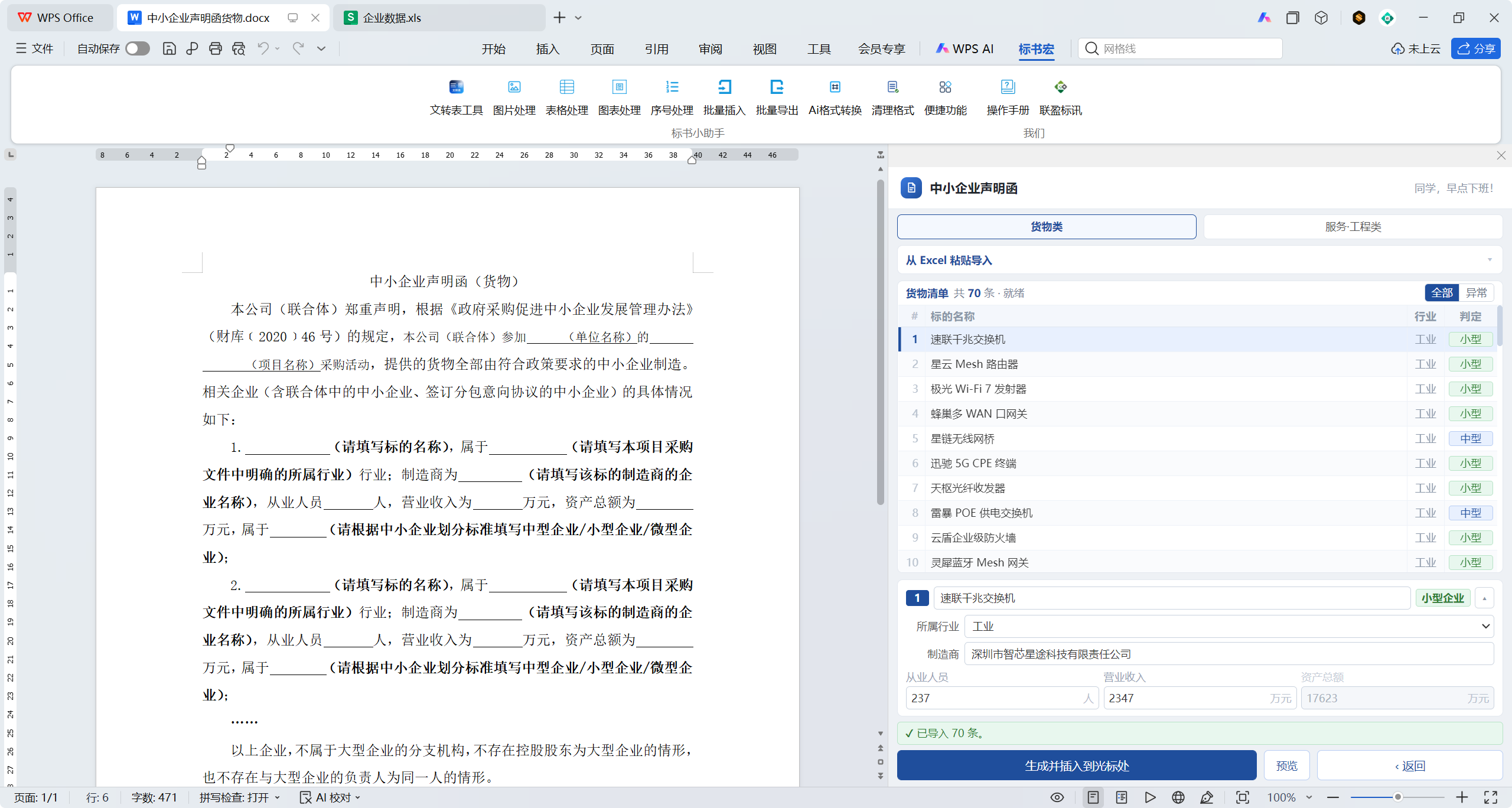Click the save icon in quick toolbar

[169, 48]
